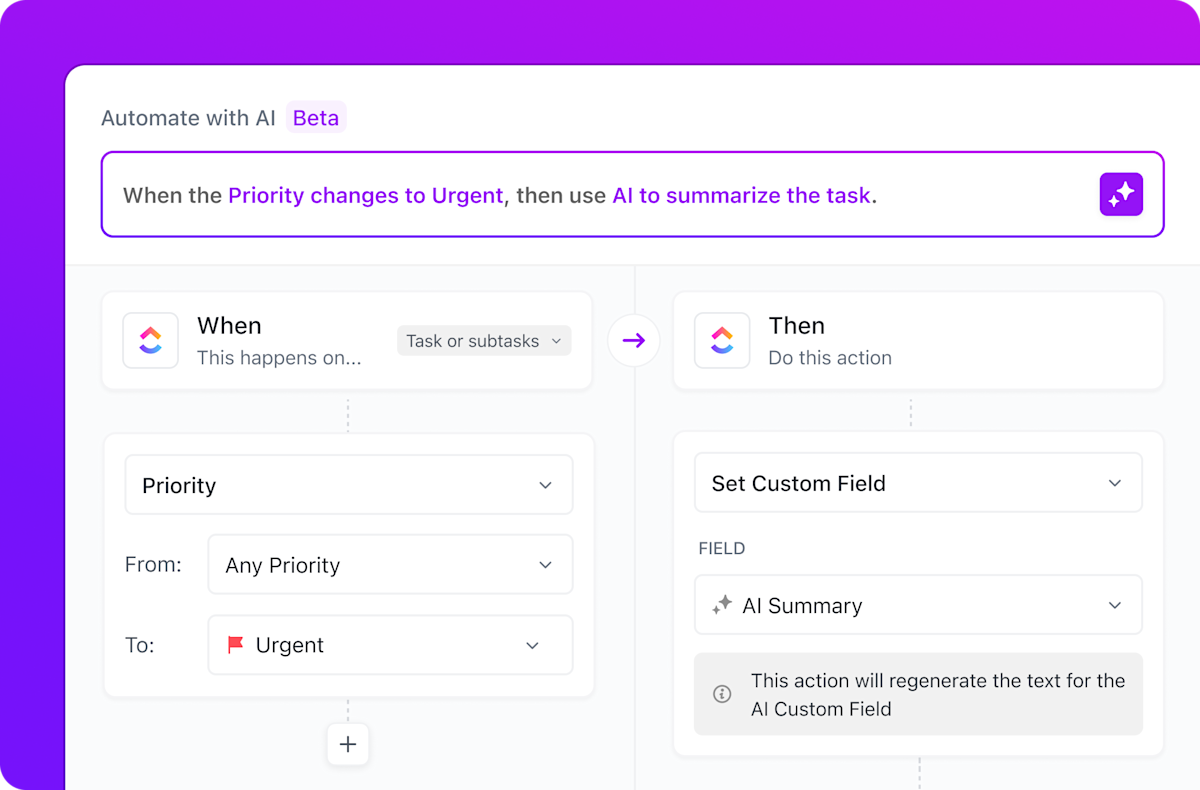The width and height of the screenshot is (1200, 790).
Task: Click the Beta badge next to Automate with AI
Action: [x=316, y=117]
